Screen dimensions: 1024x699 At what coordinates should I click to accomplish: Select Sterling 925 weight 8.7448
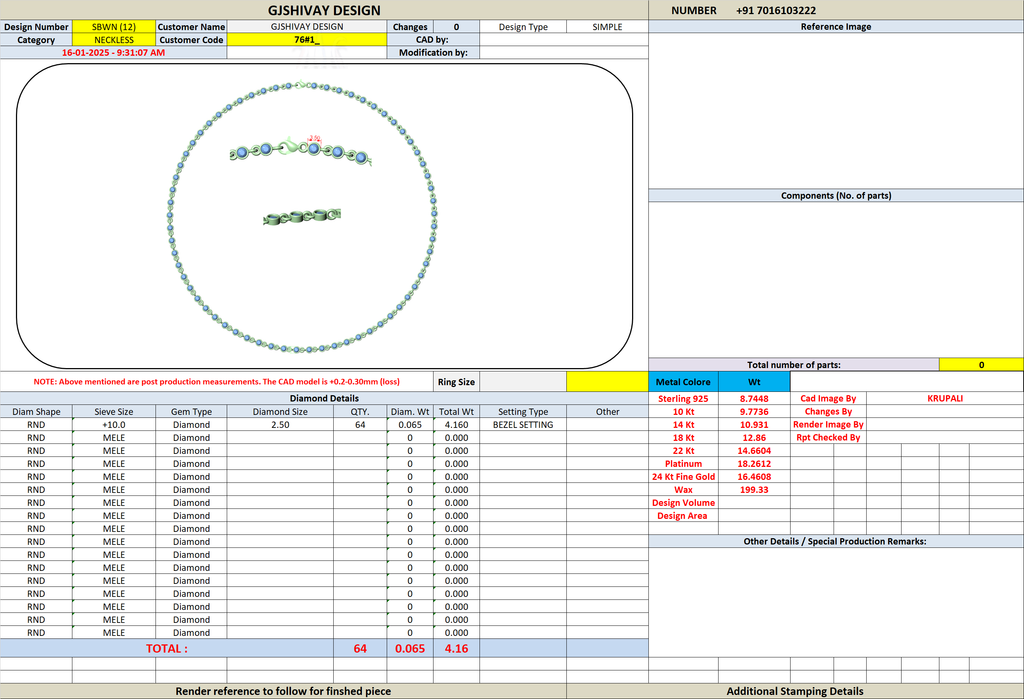point(754,398)
